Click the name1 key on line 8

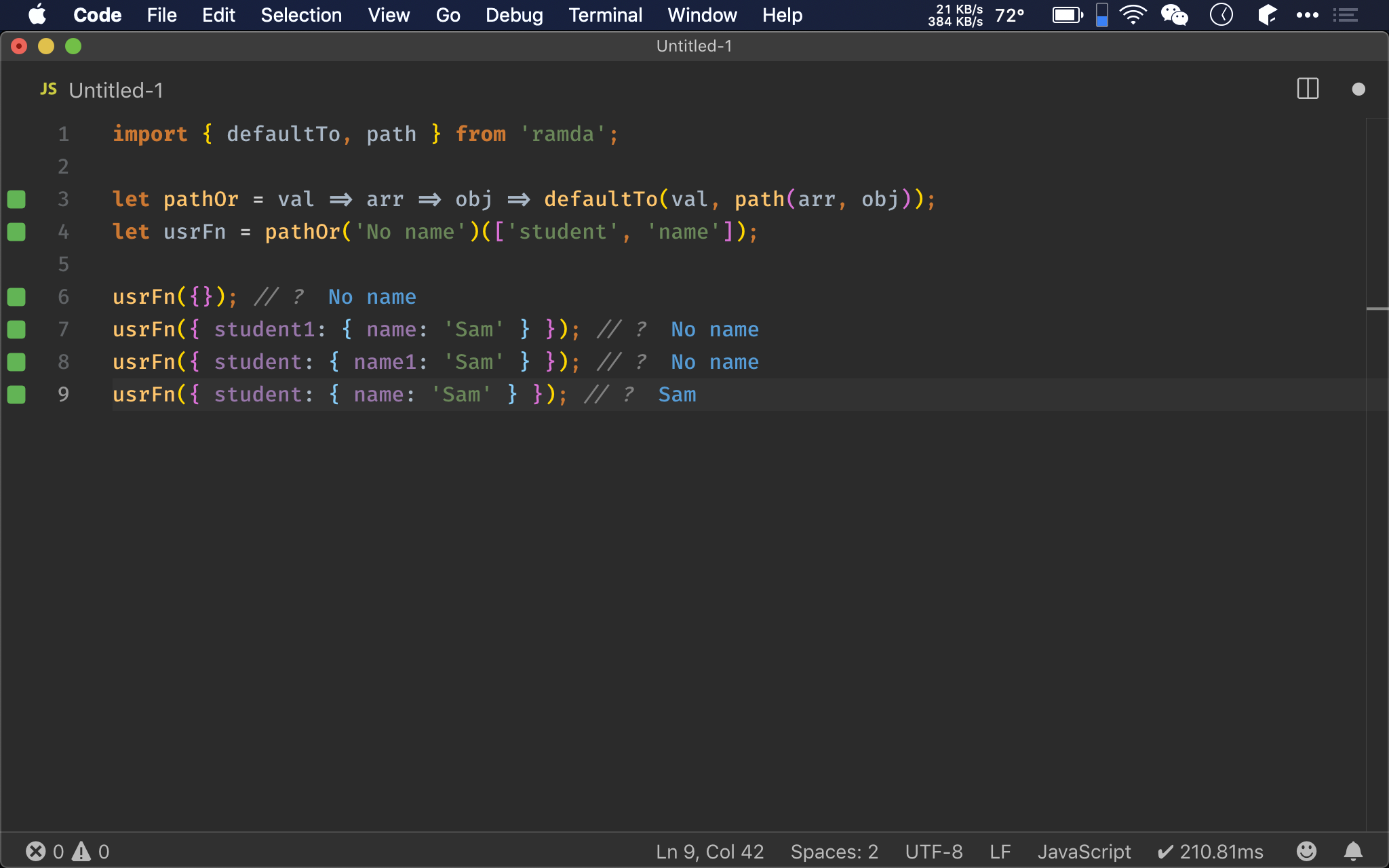pyautogui.click(x=385, y=362)
